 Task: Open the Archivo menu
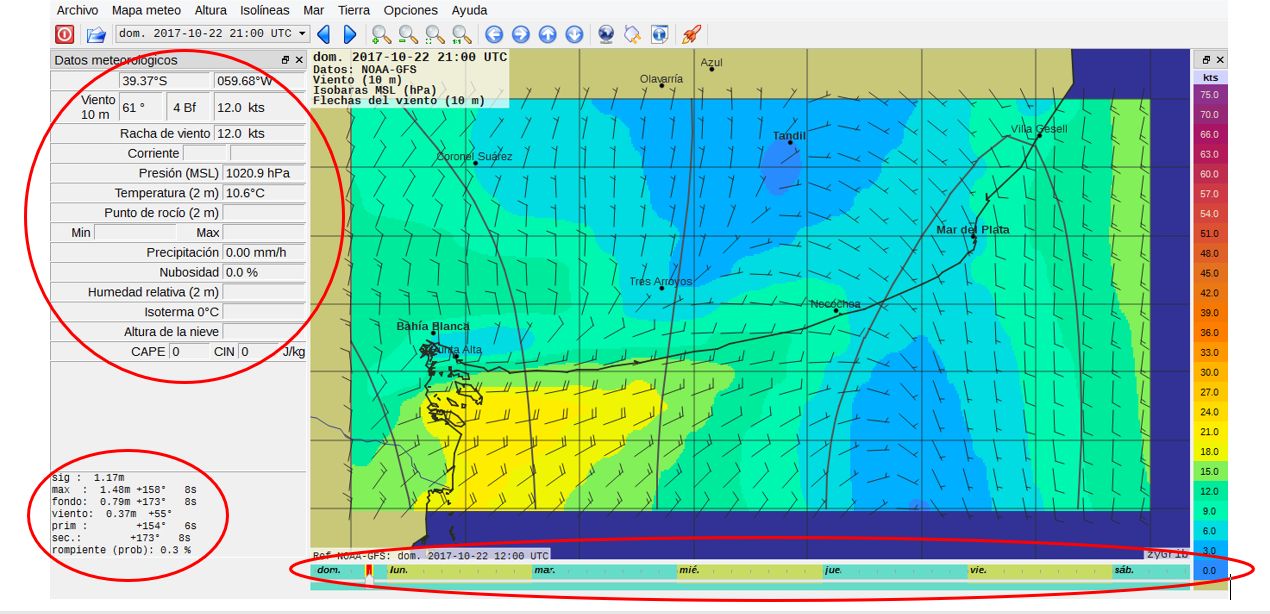[77, 10]
